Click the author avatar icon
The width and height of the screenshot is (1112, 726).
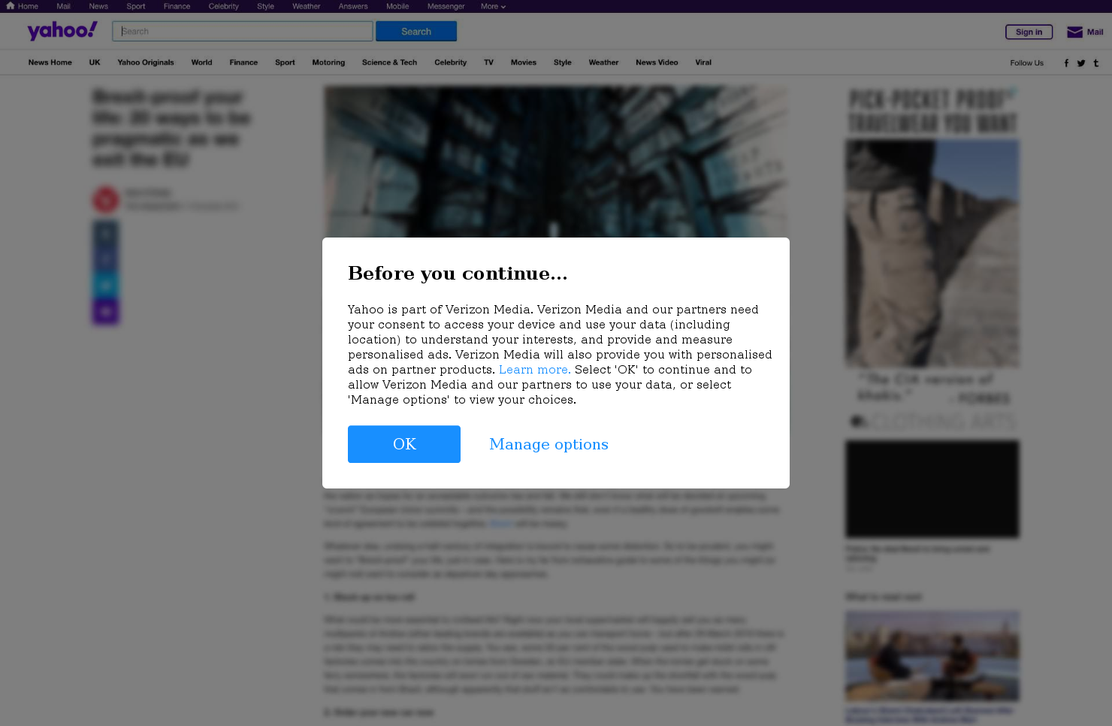106,200
